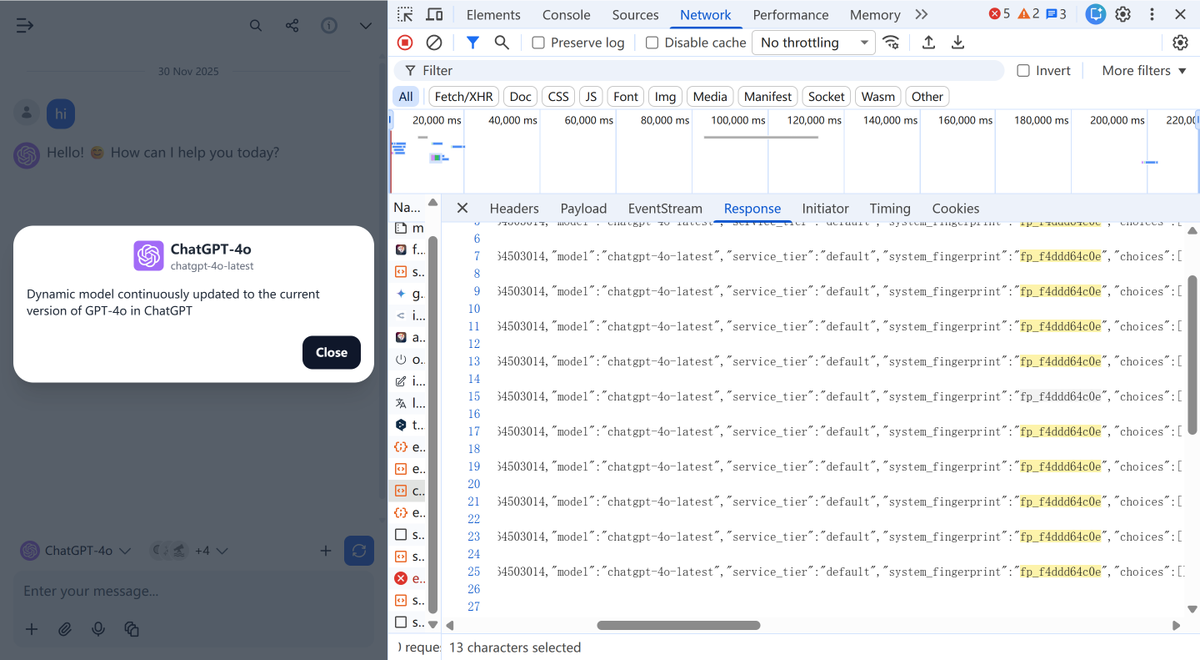1200x660 pixels.
Task: Click the red errors count badge
Action: pyautogui.click(x=999, y=14)
